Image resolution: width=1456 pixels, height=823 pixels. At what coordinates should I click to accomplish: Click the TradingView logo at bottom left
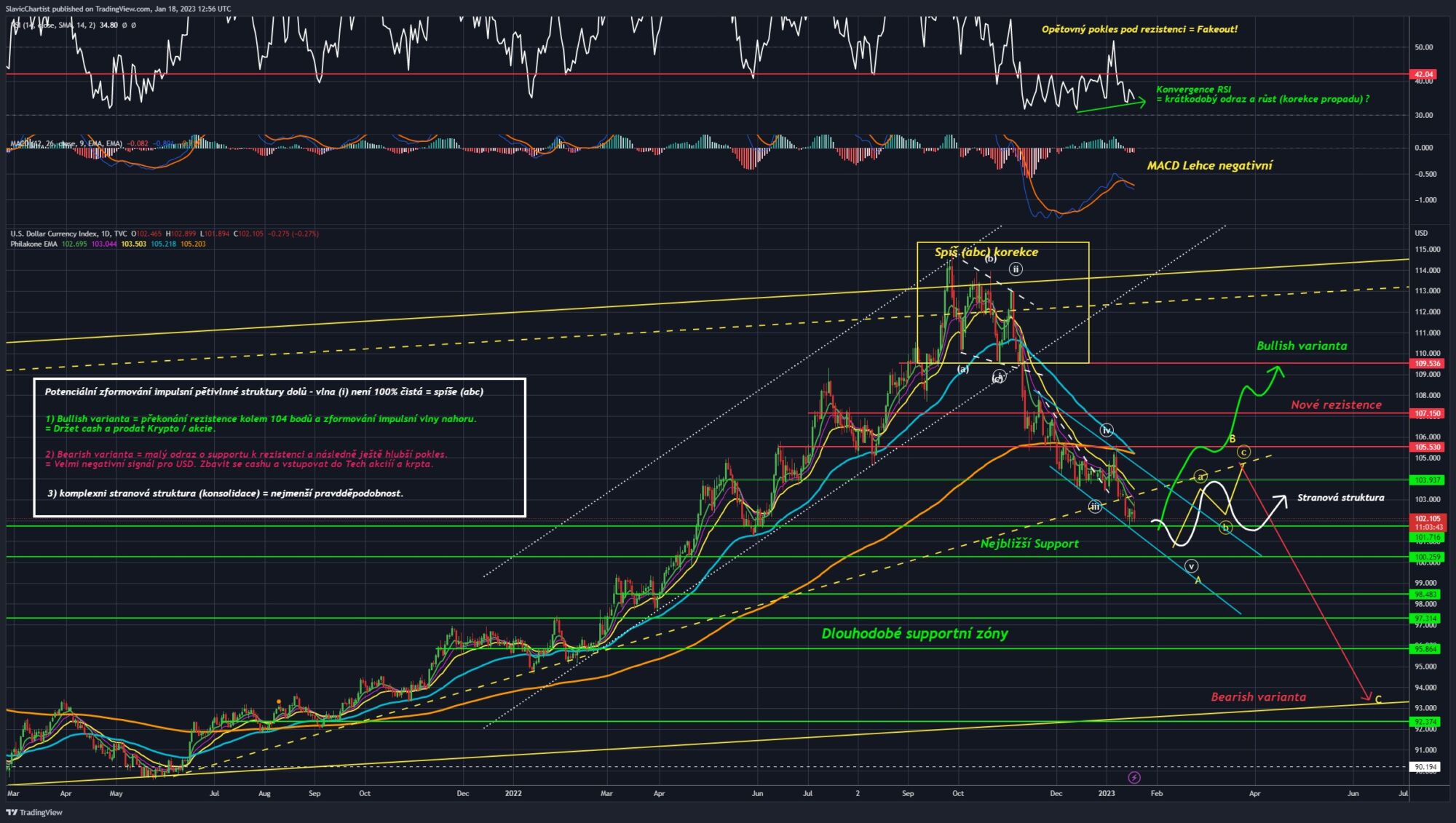pyautogui.click(x=34, y=812)
